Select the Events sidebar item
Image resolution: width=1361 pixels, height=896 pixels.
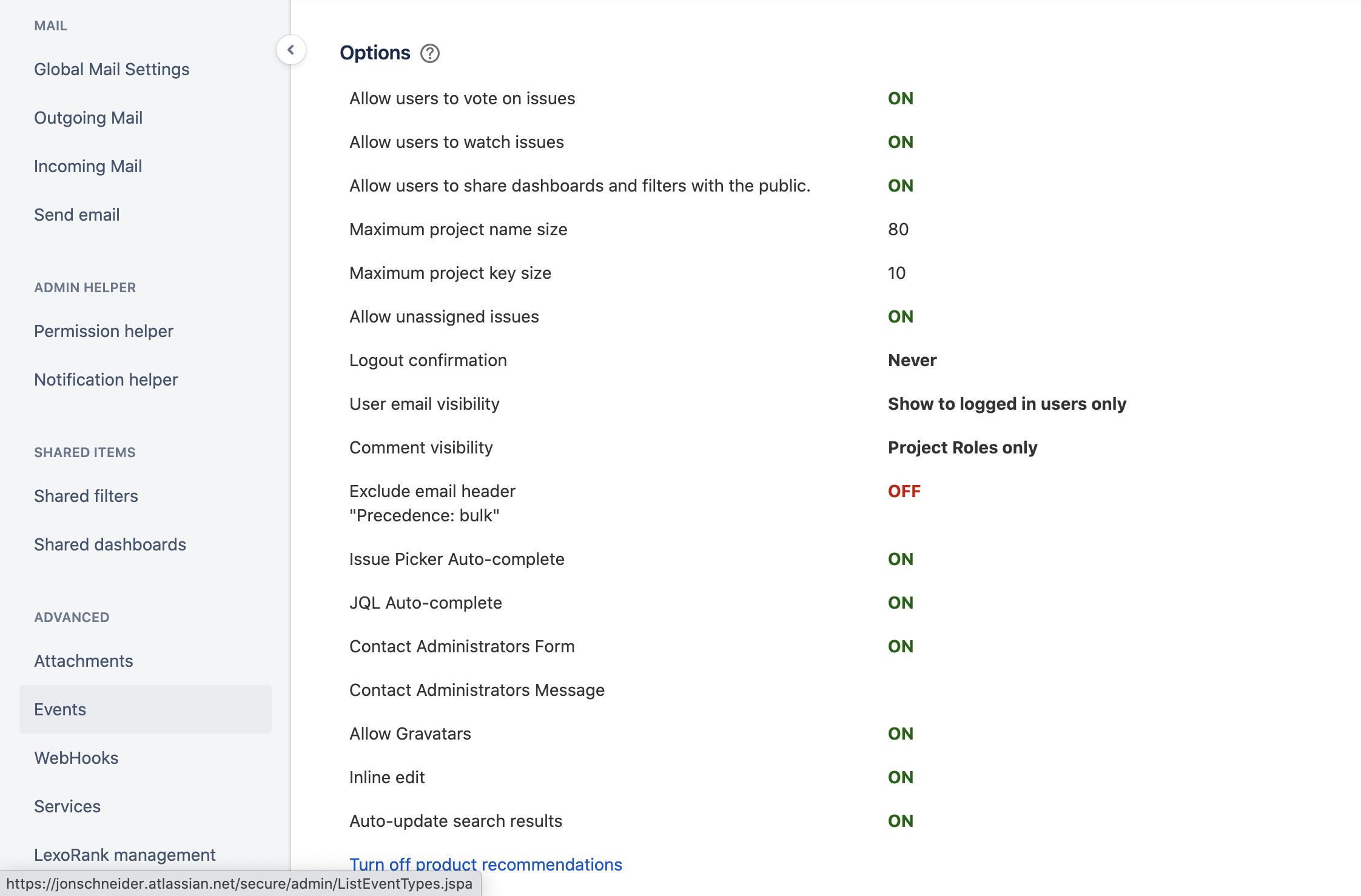point(146,709)
